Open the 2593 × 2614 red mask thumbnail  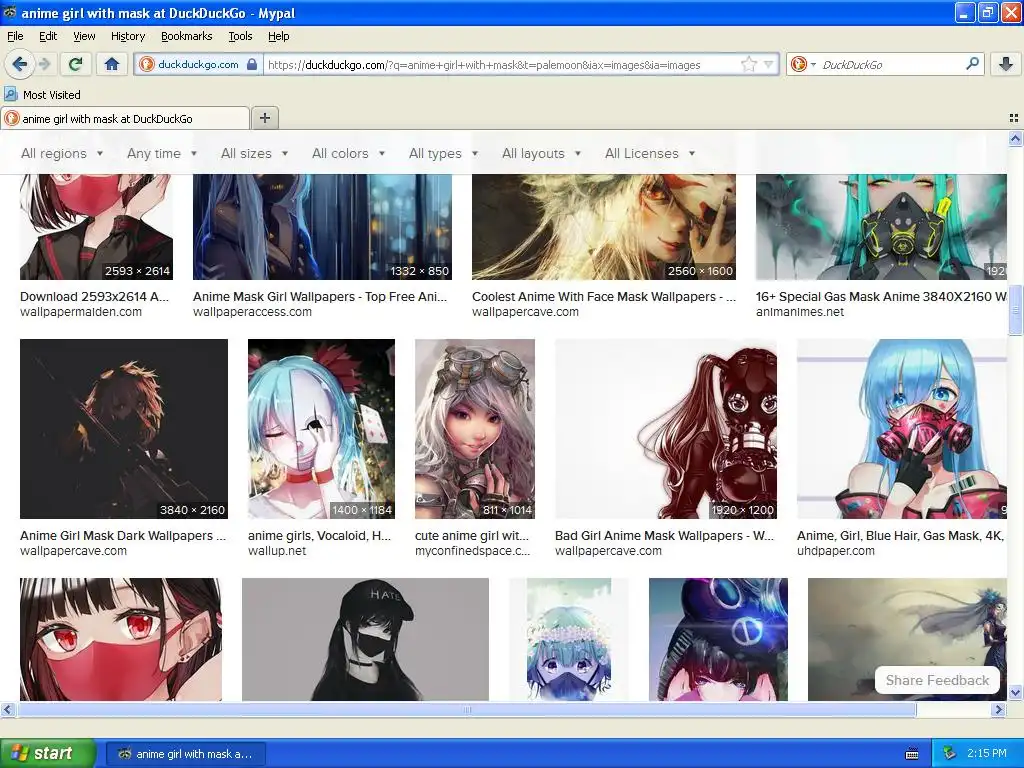point(97,227)
